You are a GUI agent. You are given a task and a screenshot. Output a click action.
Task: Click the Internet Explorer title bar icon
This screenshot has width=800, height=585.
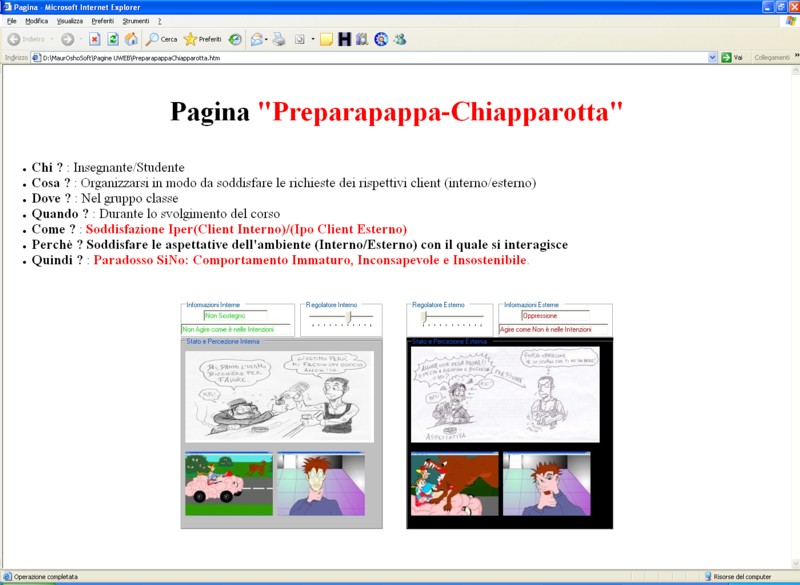tap(7, 7)
